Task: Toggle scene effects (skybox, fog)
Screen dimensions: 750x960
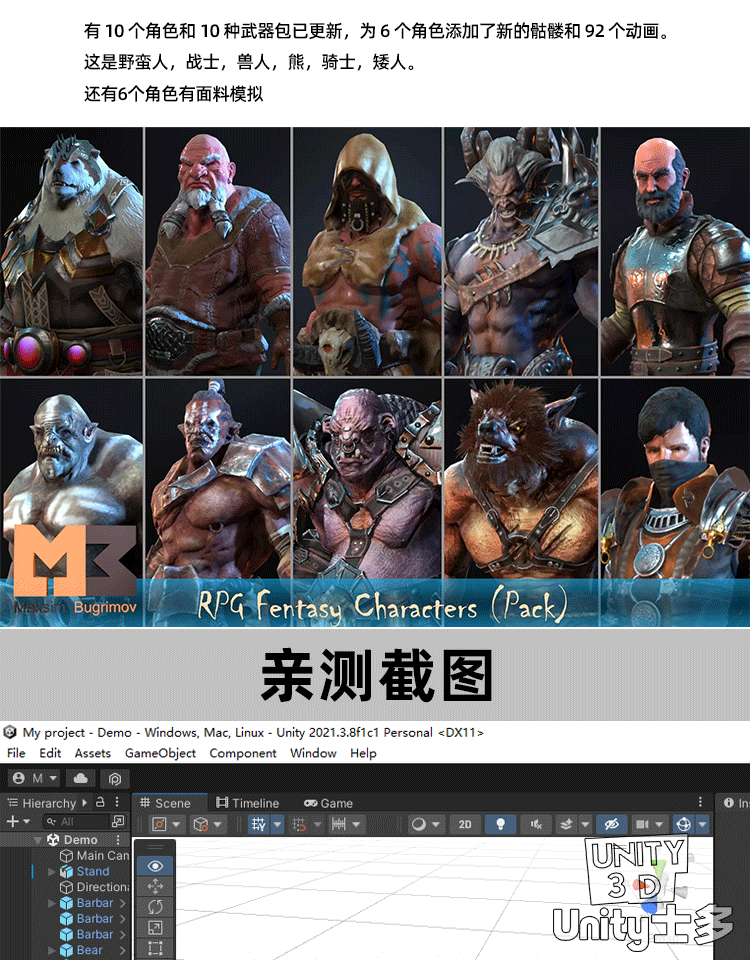Action: 566,824
